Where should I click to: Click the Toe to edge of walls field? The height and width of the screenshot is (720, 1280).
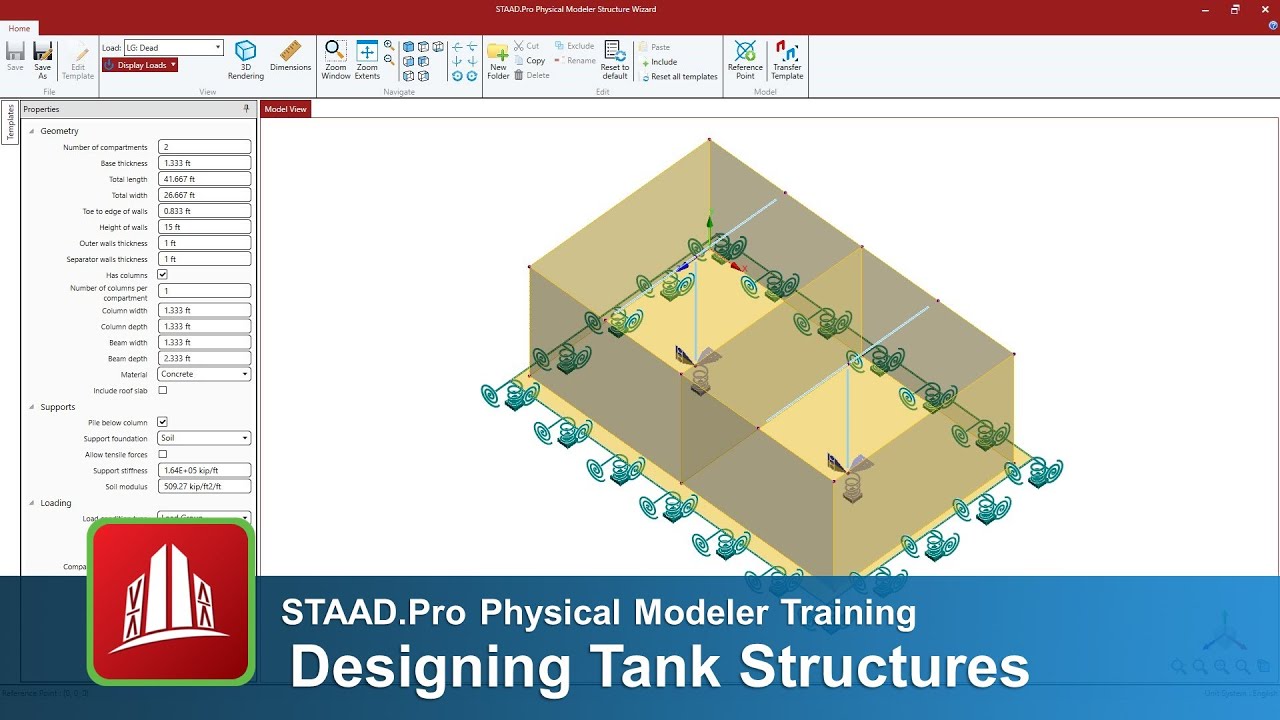click(204, 211)
